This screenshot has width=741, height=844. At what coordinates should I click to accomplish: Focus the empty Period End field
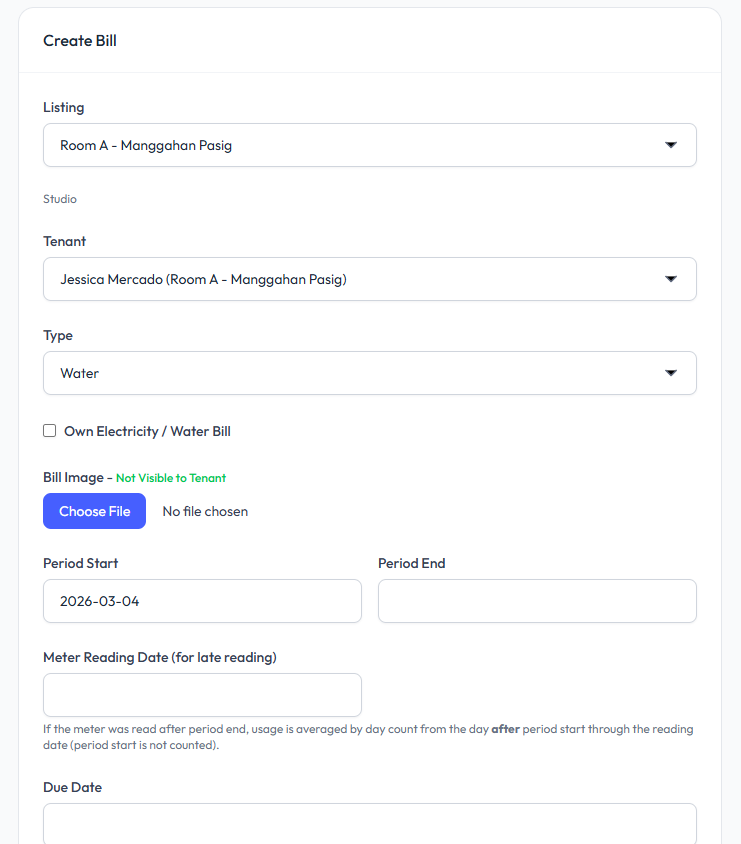point(537,601)
